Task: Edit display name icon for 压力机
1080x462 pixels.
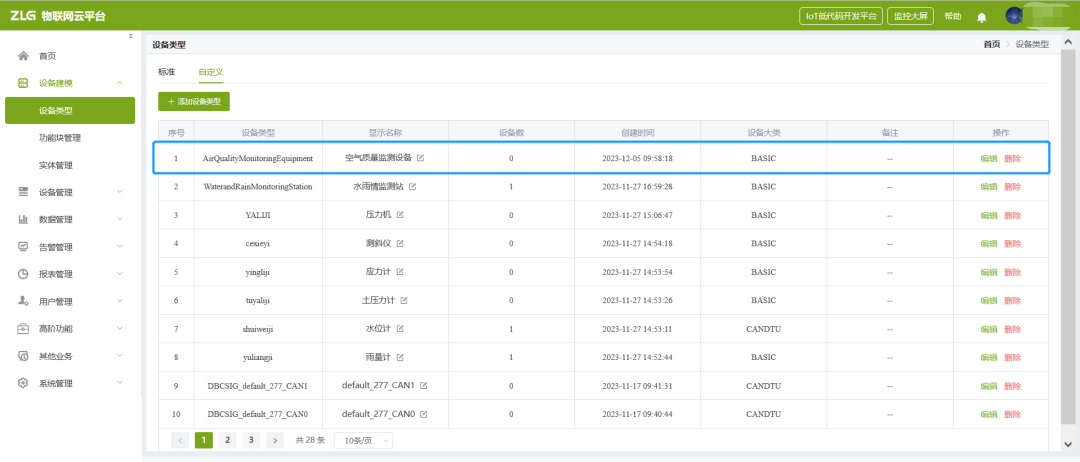Action: (x=400, y=215)
